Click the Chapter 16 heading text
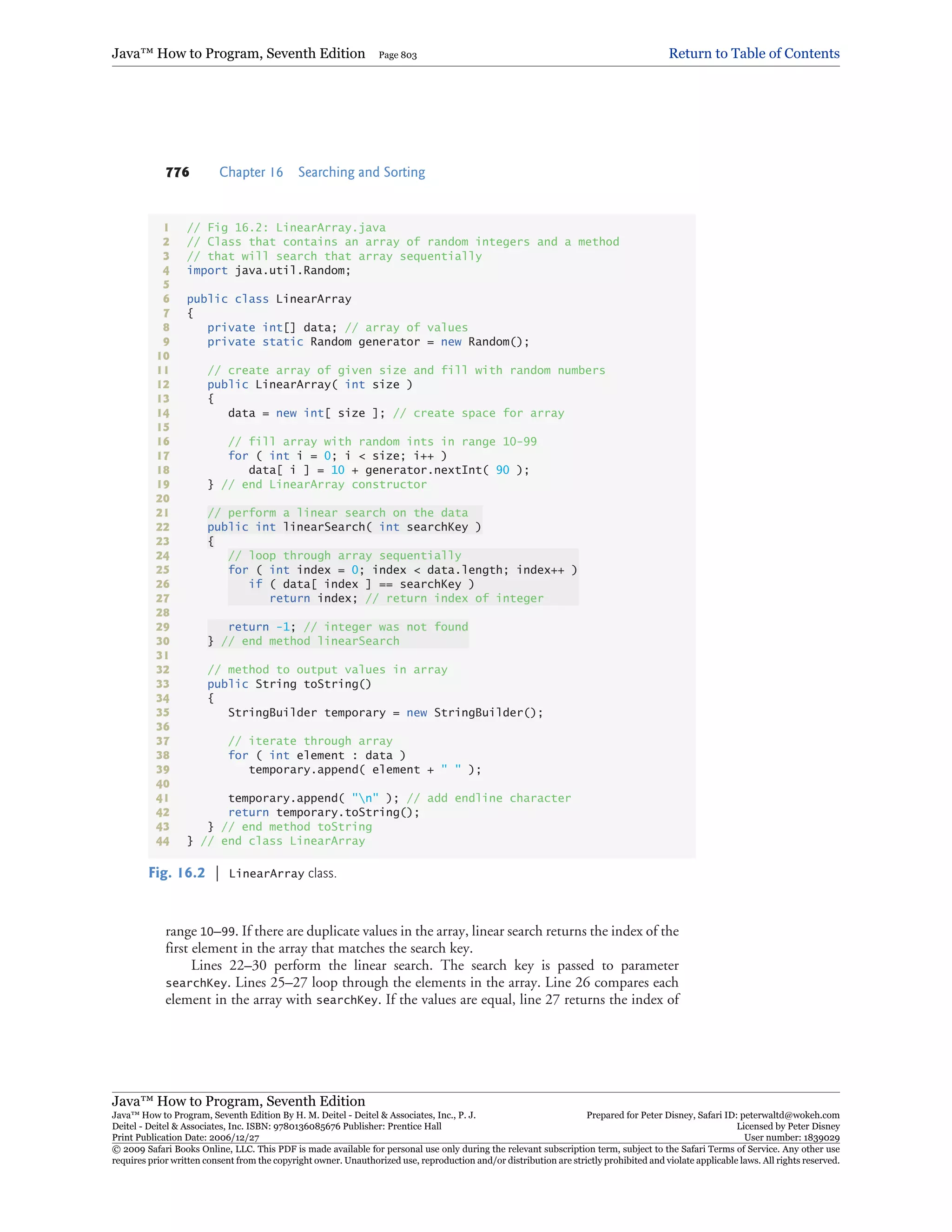952x1232 pixels. point(251,172)
